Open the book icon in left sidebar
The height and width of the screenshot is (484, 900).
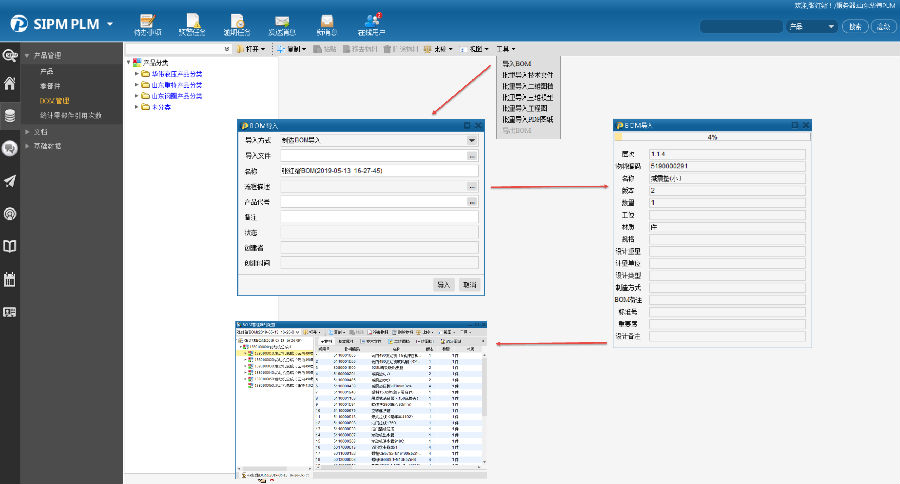[x=10, y=246]
